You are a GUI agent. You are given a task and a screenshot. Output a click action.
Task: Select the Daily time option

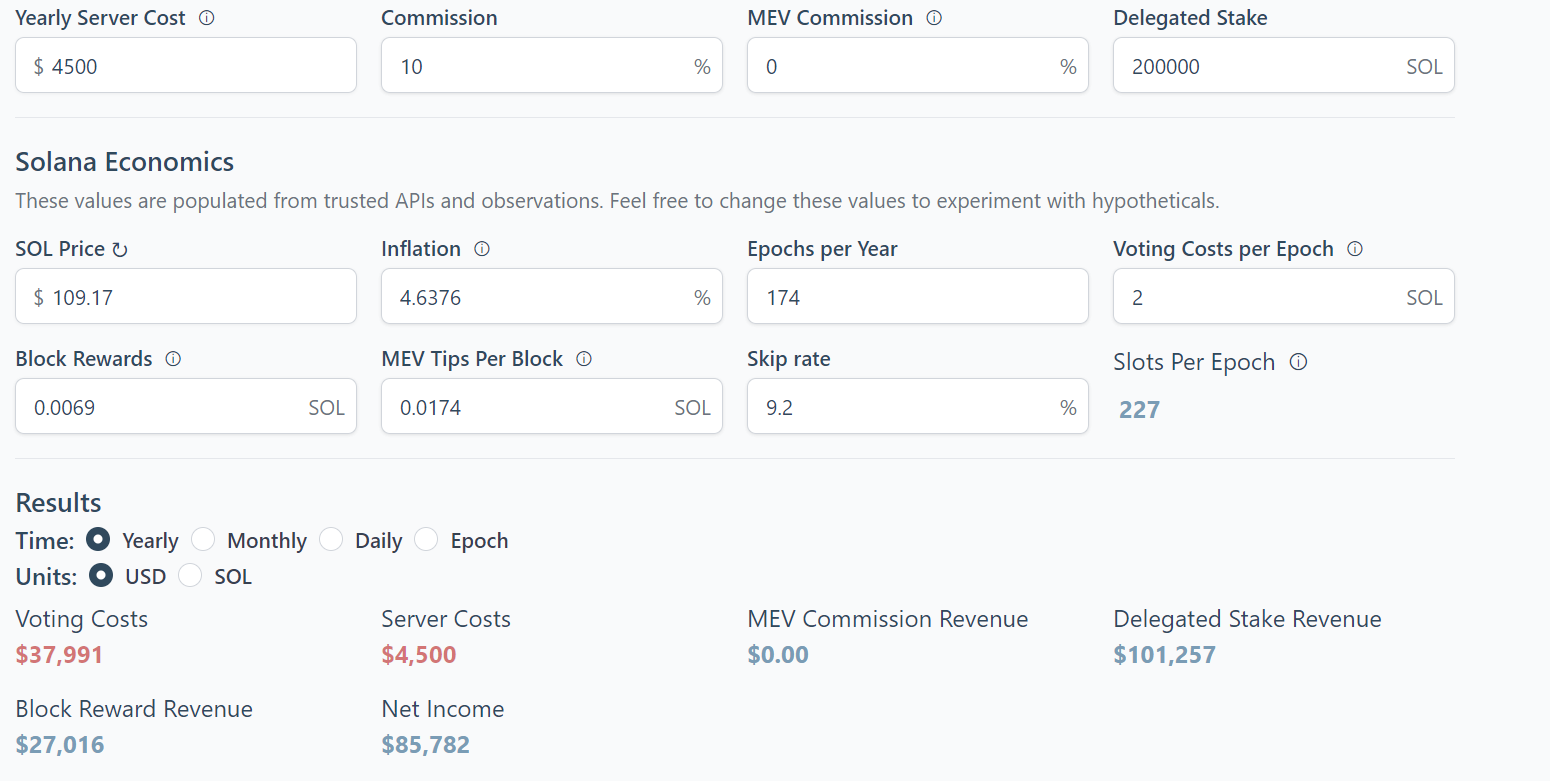pos(331,540)
